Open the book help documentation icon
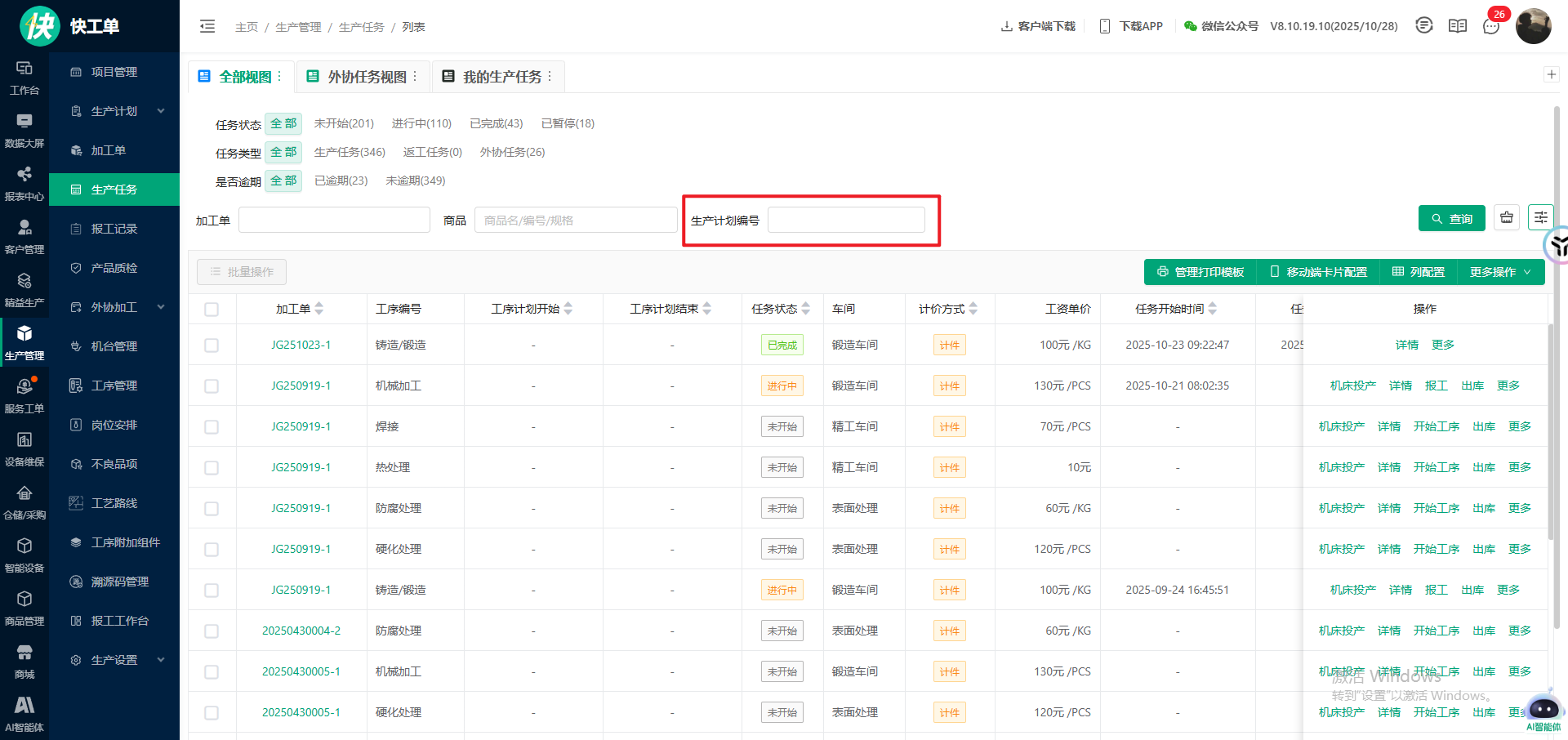 [x=1458, y=26]
